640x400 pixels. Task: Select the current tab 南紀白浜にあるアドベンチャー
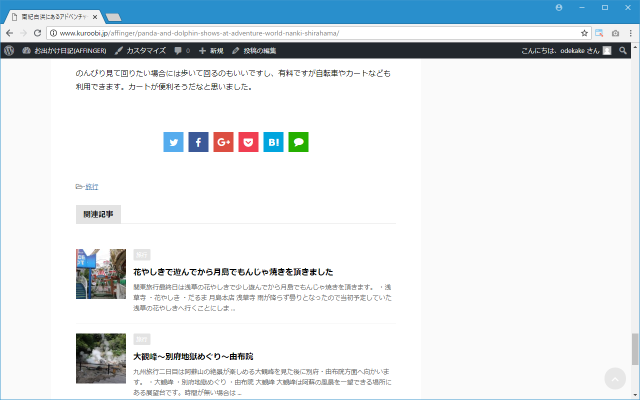pos(53,17)
